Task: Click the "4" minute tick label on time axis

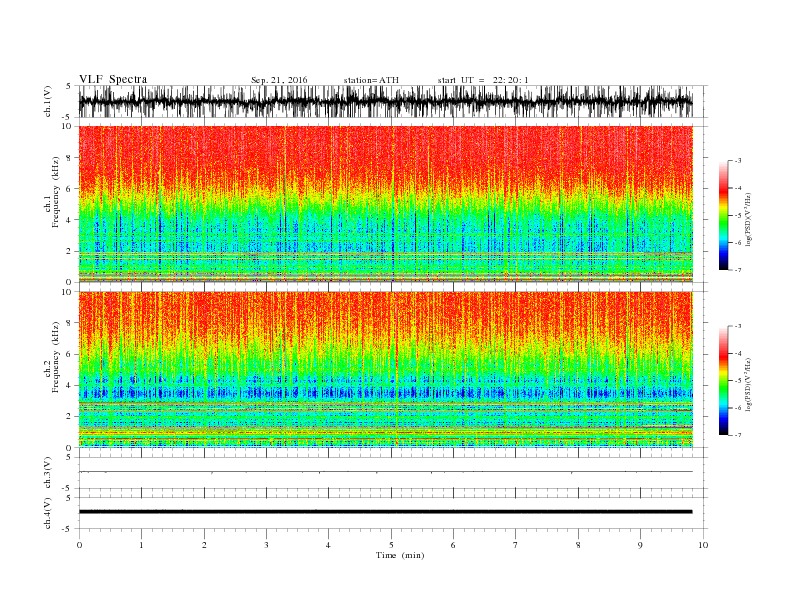Action: [x=328, y=545]
